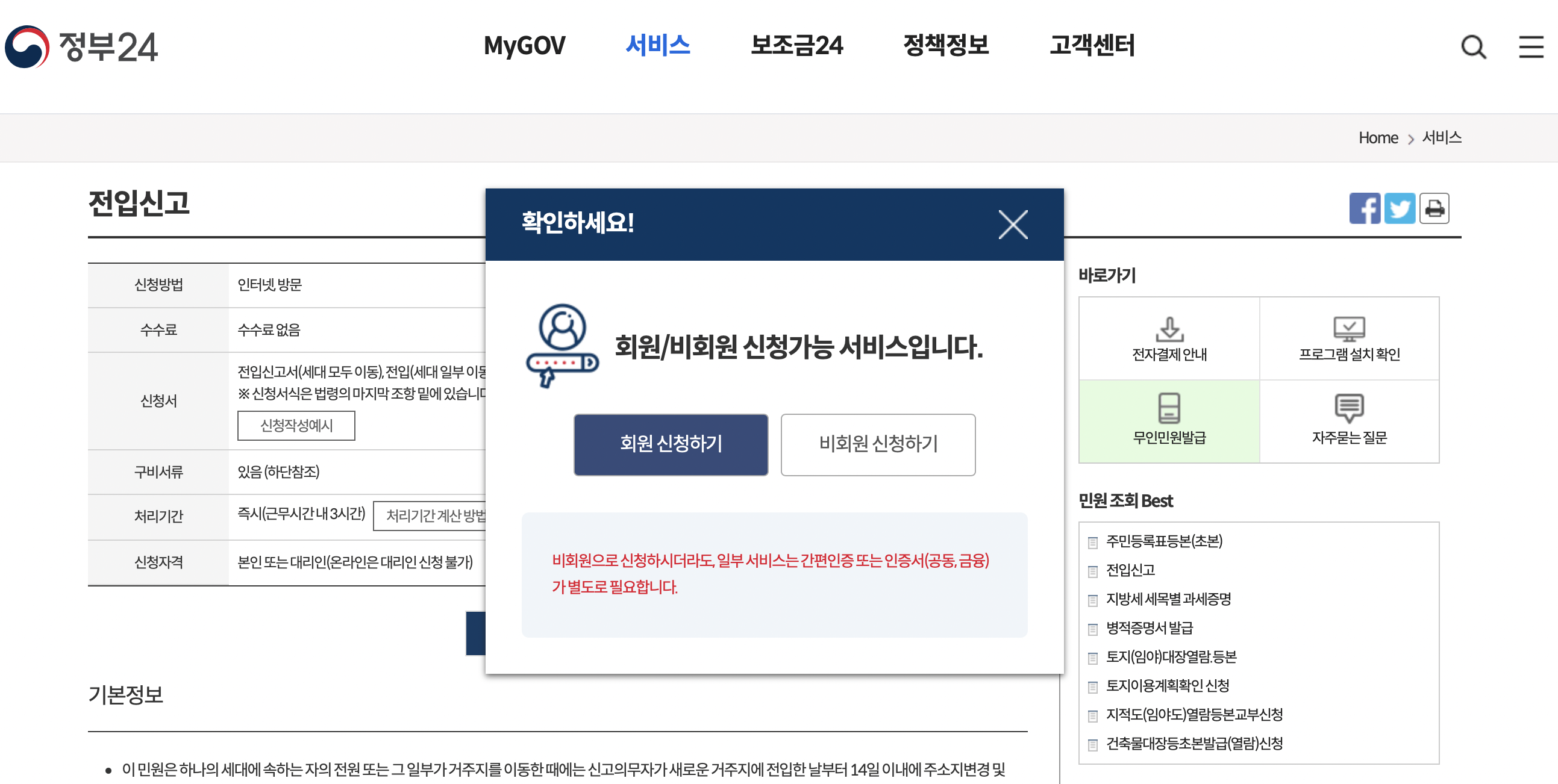
Task: Go to Home via the breadcrumb link
Action: 1378,138
